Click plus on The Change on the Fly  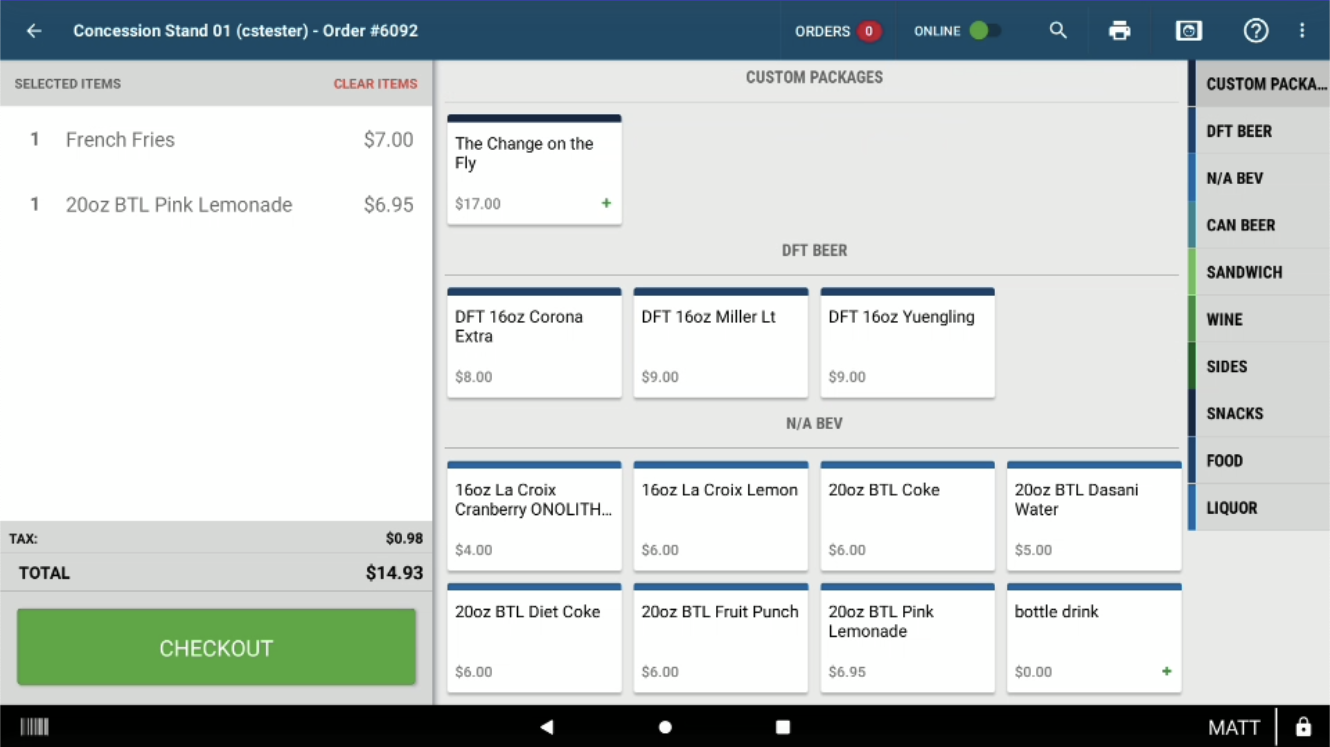click(606, 203)
